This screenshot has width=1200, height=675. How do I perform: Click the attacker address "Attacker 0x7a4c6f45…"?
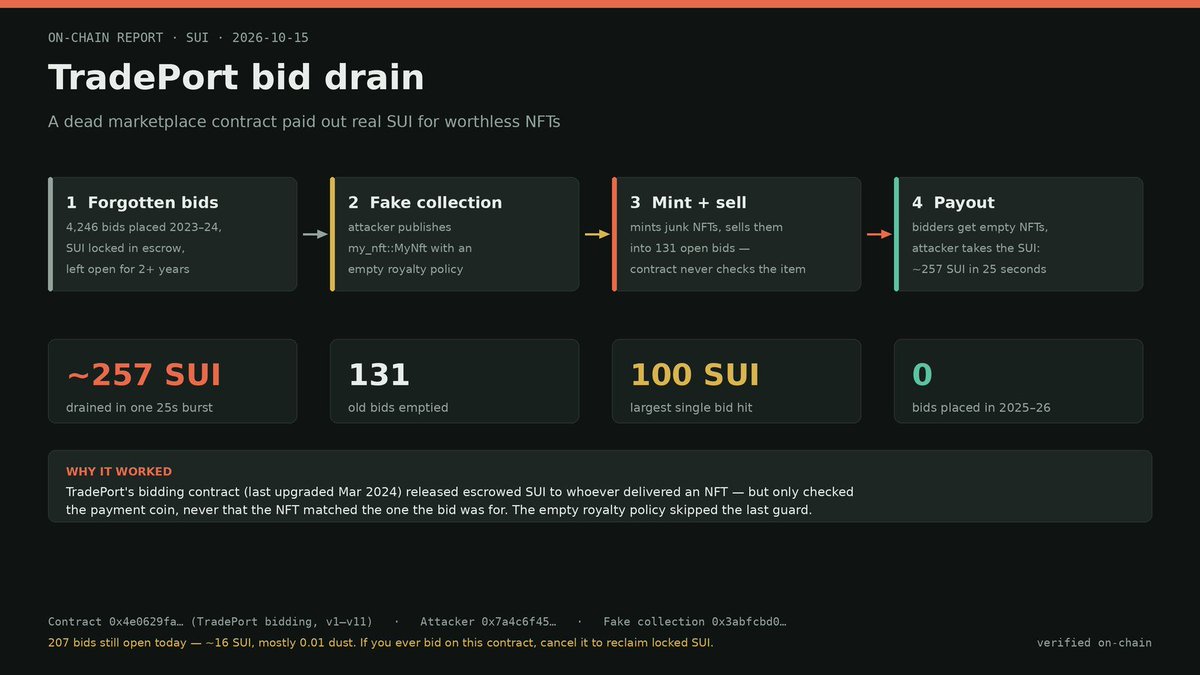click(x=488, y=622)
